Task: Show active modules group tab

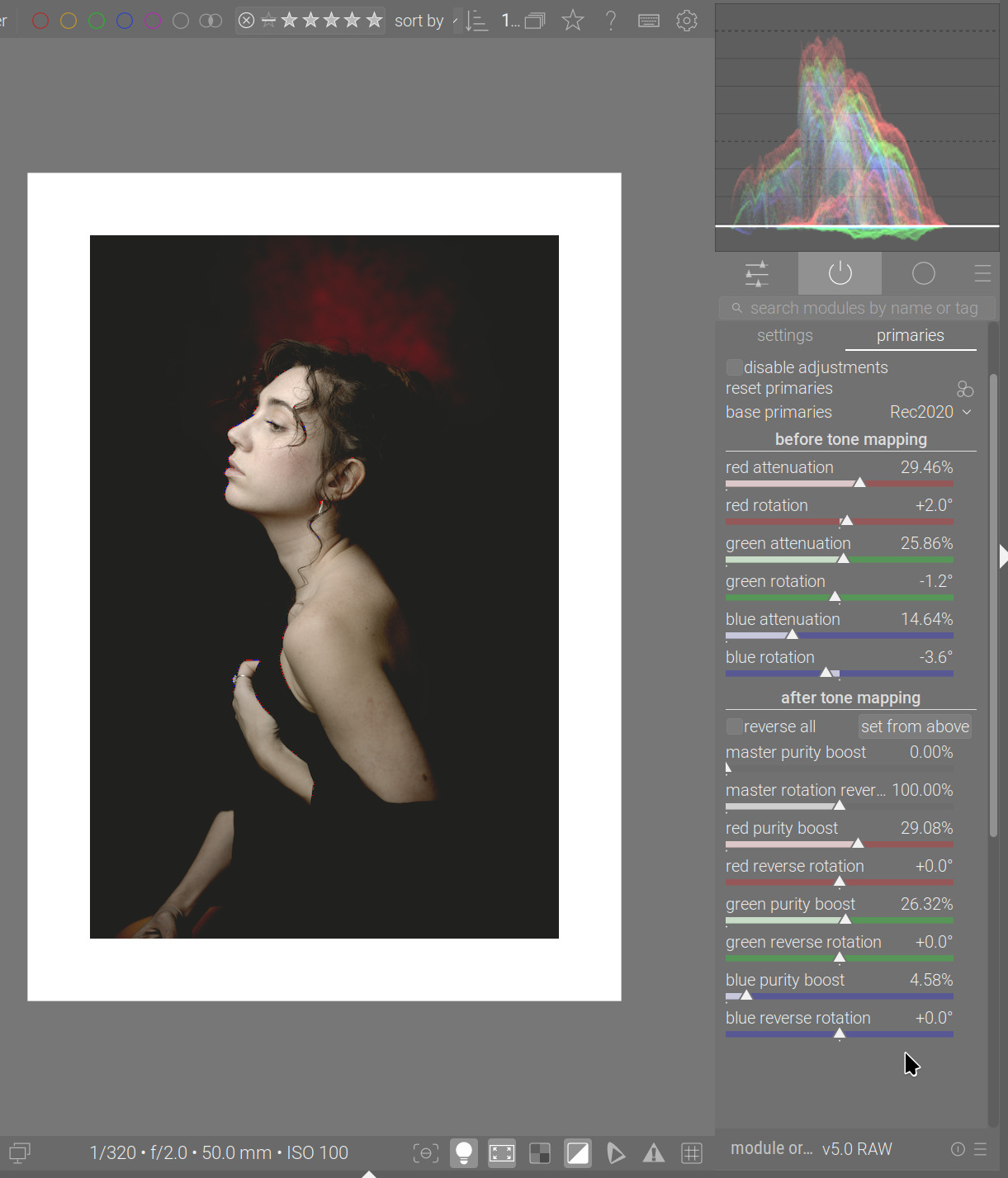Action: 840,273
